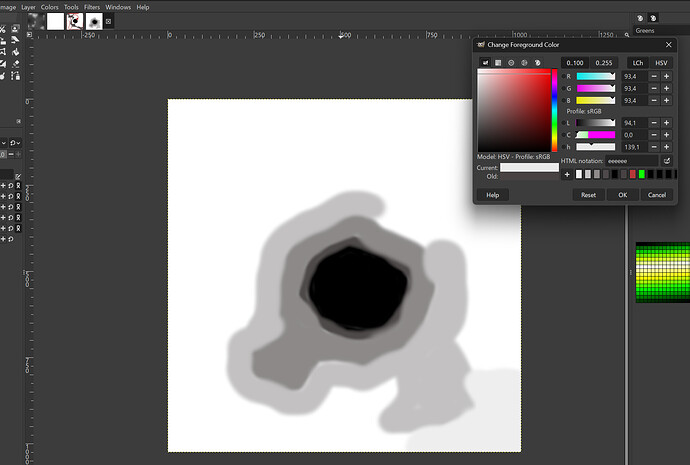Switch color model to LCh
This screenshot has width=690, height=465.
point(638,63)
